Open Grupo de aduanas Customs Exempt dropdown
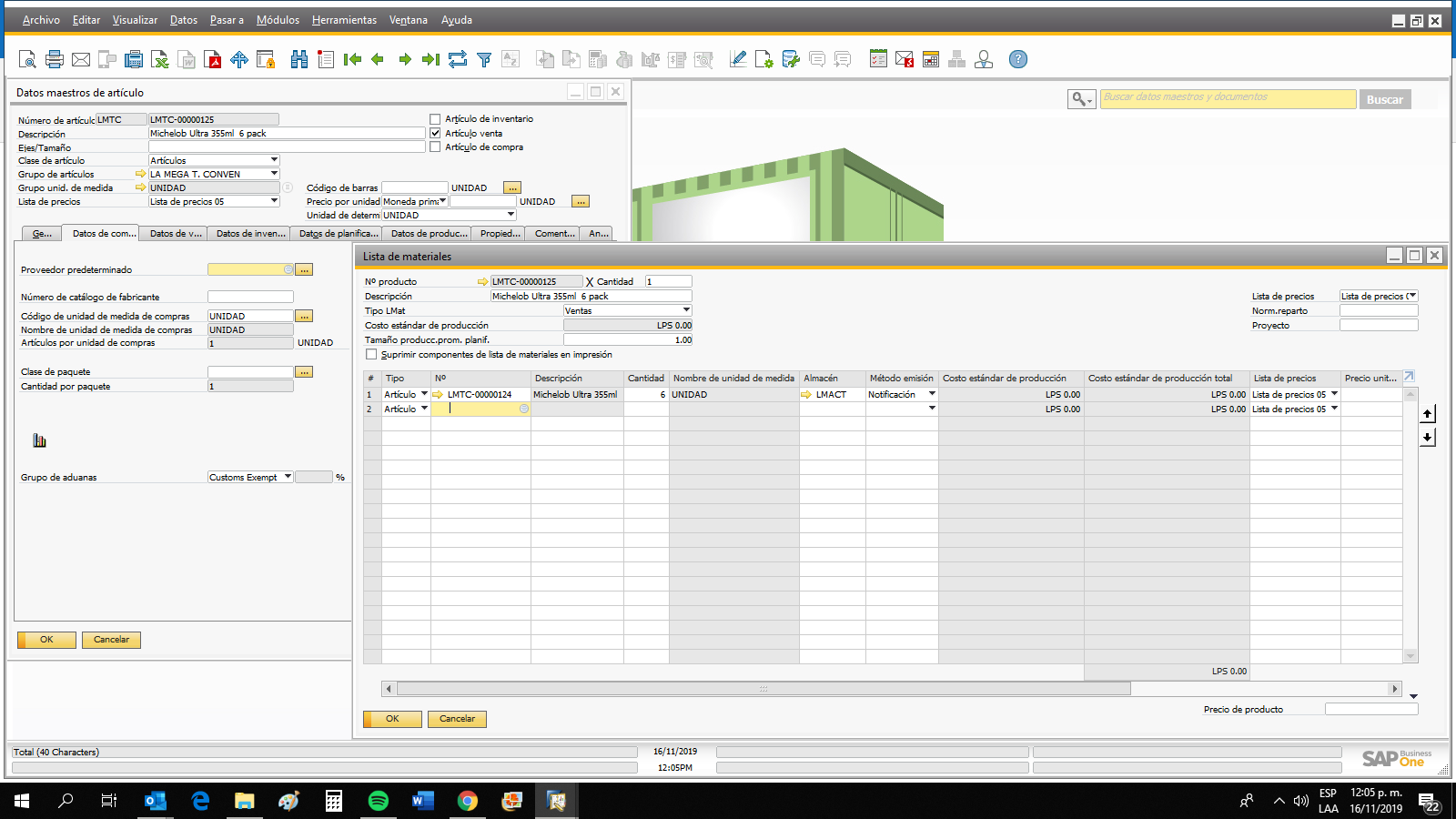The width and height of the screenshot is (1456, 819). [288, 477]
